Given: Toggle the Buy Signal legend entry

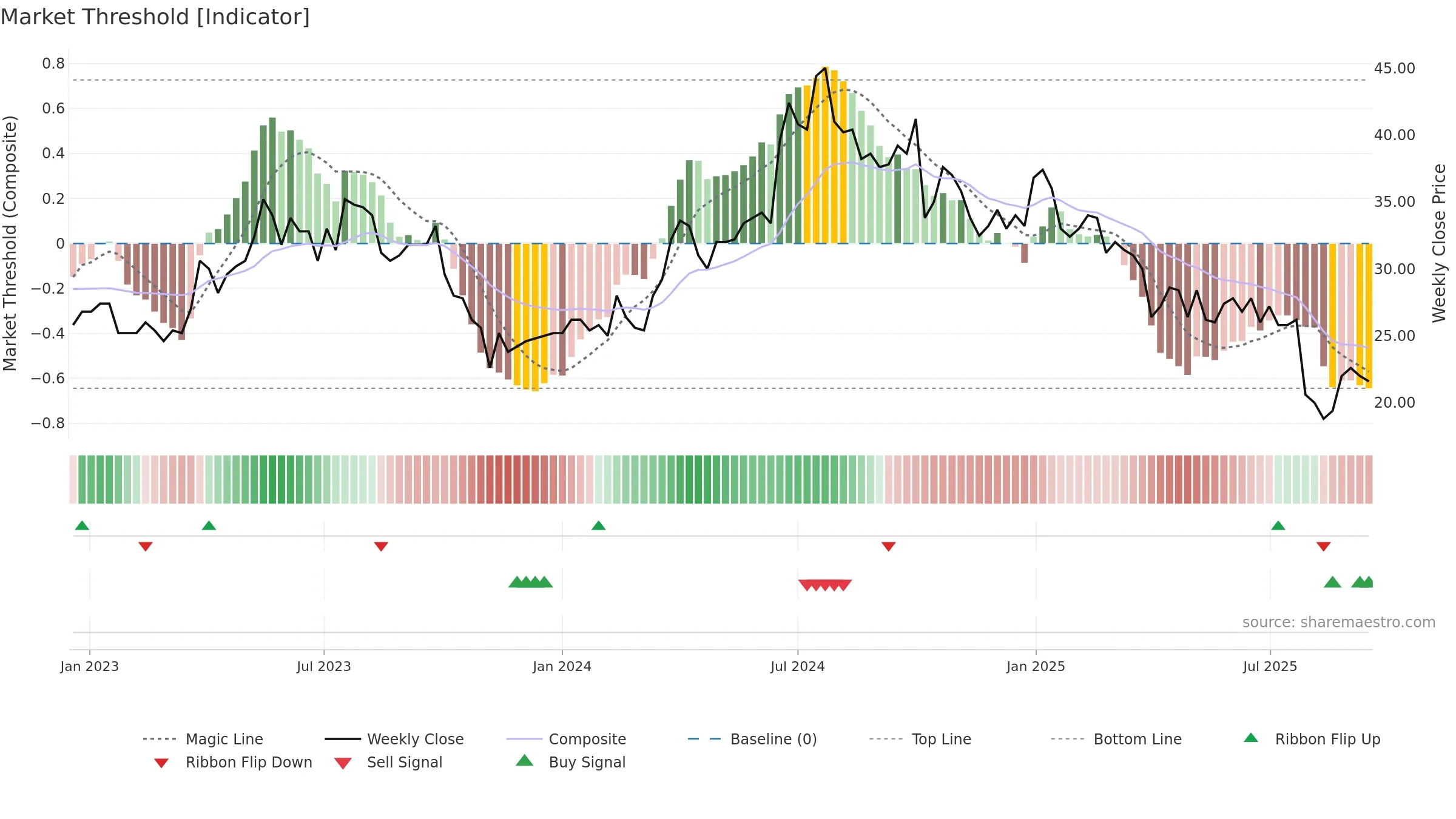Looking at the screenshot, I should 570,762.
